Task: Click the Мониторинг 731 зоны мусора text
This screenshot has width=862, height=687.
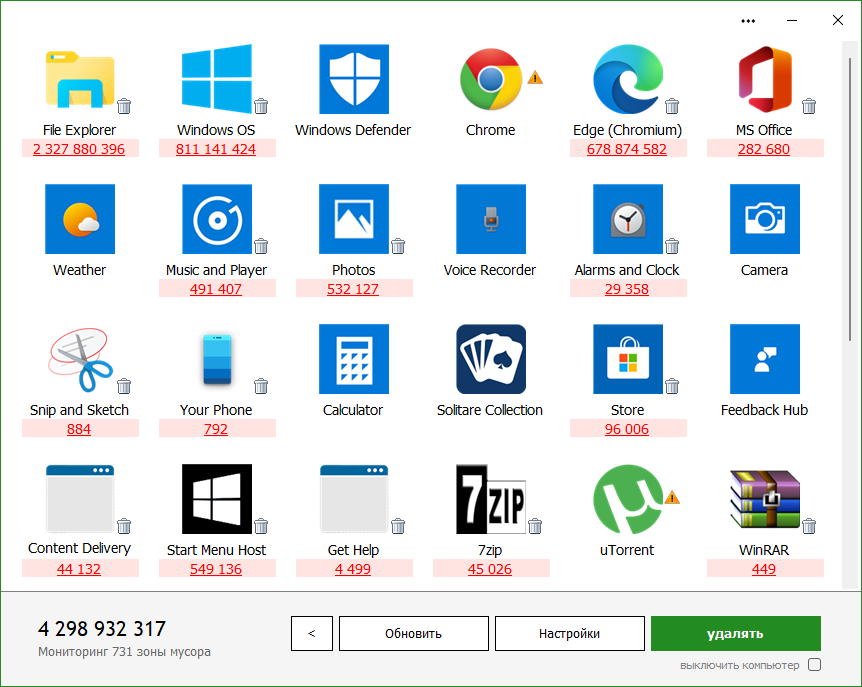Action: pyautogui.click(x=124, y=652)
